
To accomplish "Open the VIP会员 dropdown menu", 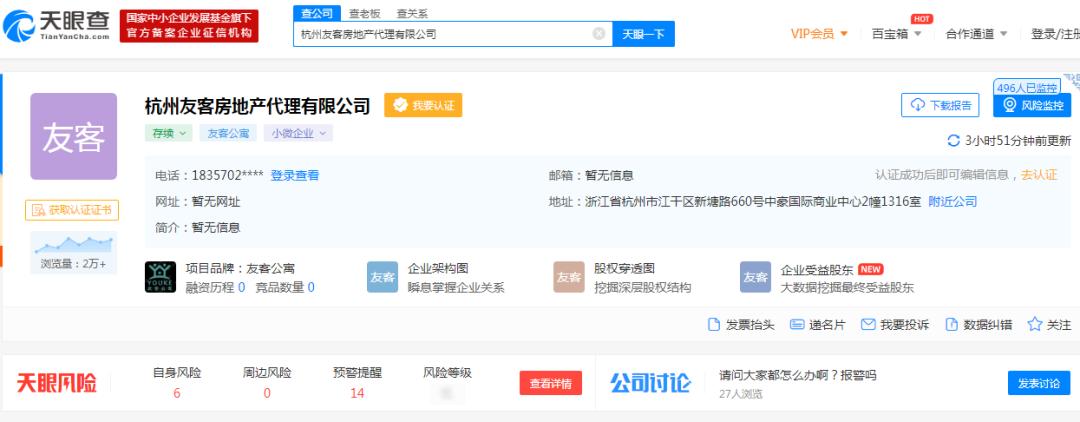I will pyautogui.click(x=819, y=34).
